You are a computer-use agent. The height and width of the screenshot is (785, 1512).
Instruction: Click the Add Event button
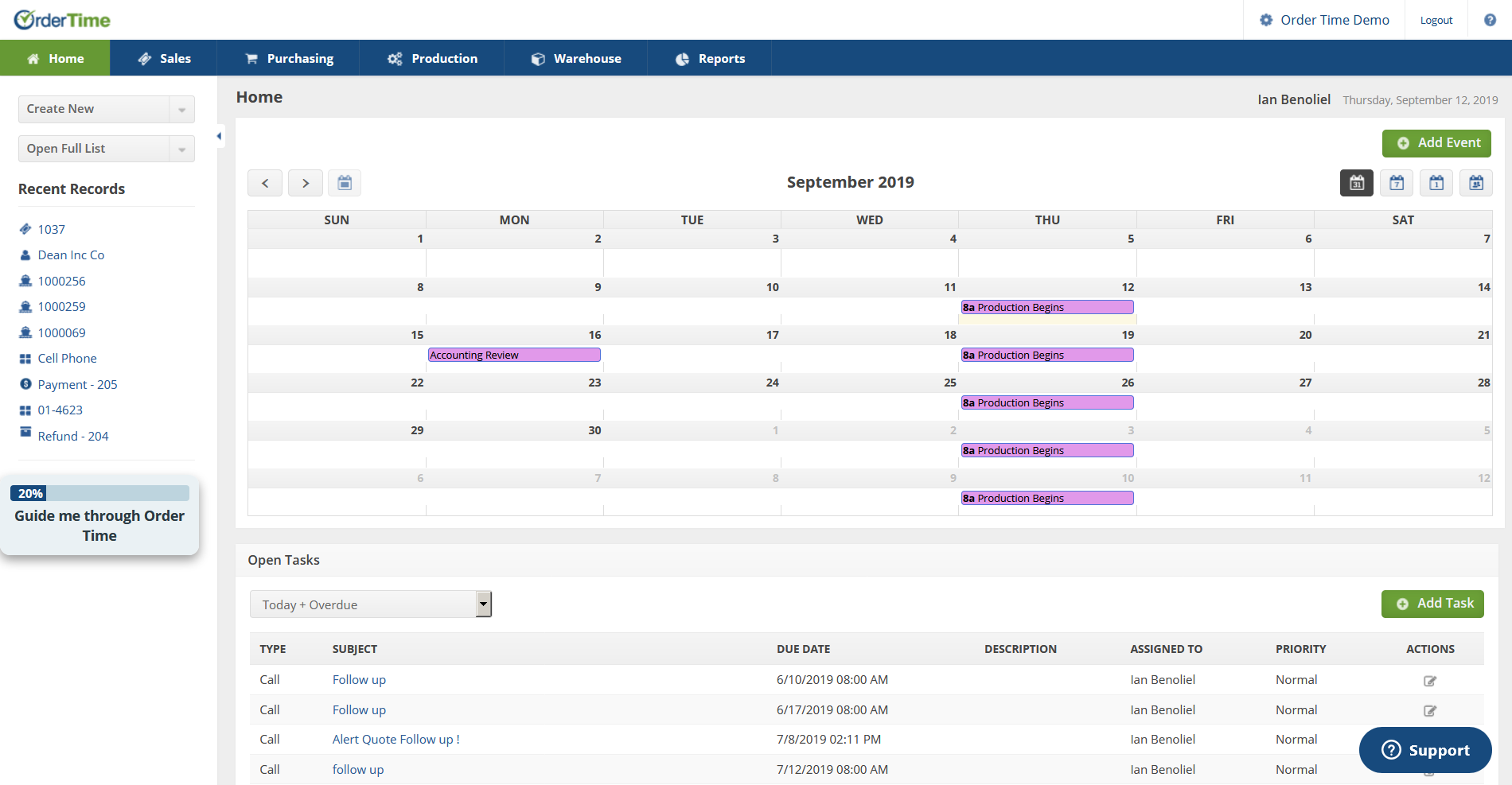tap(1436, 143)
